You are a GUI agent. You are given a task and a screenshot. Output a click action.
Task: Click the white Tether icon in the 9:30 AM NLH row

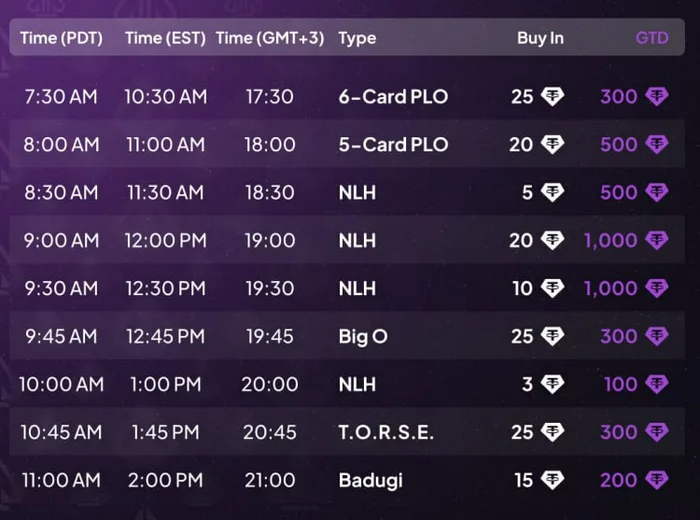coord(552,289)
